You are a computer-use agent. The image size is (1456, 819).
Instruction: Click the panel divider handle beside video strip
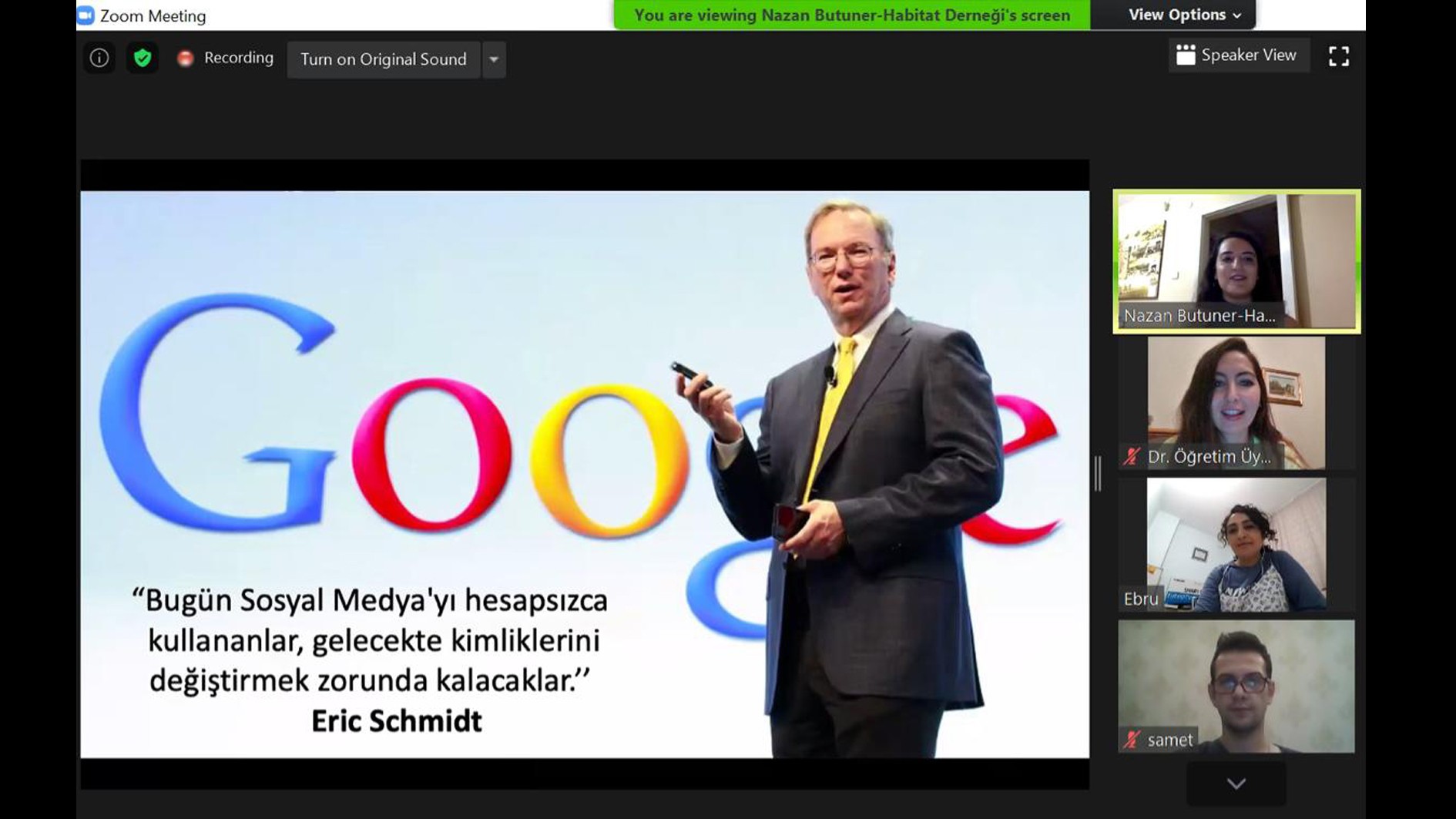[x=1098, y=473]
